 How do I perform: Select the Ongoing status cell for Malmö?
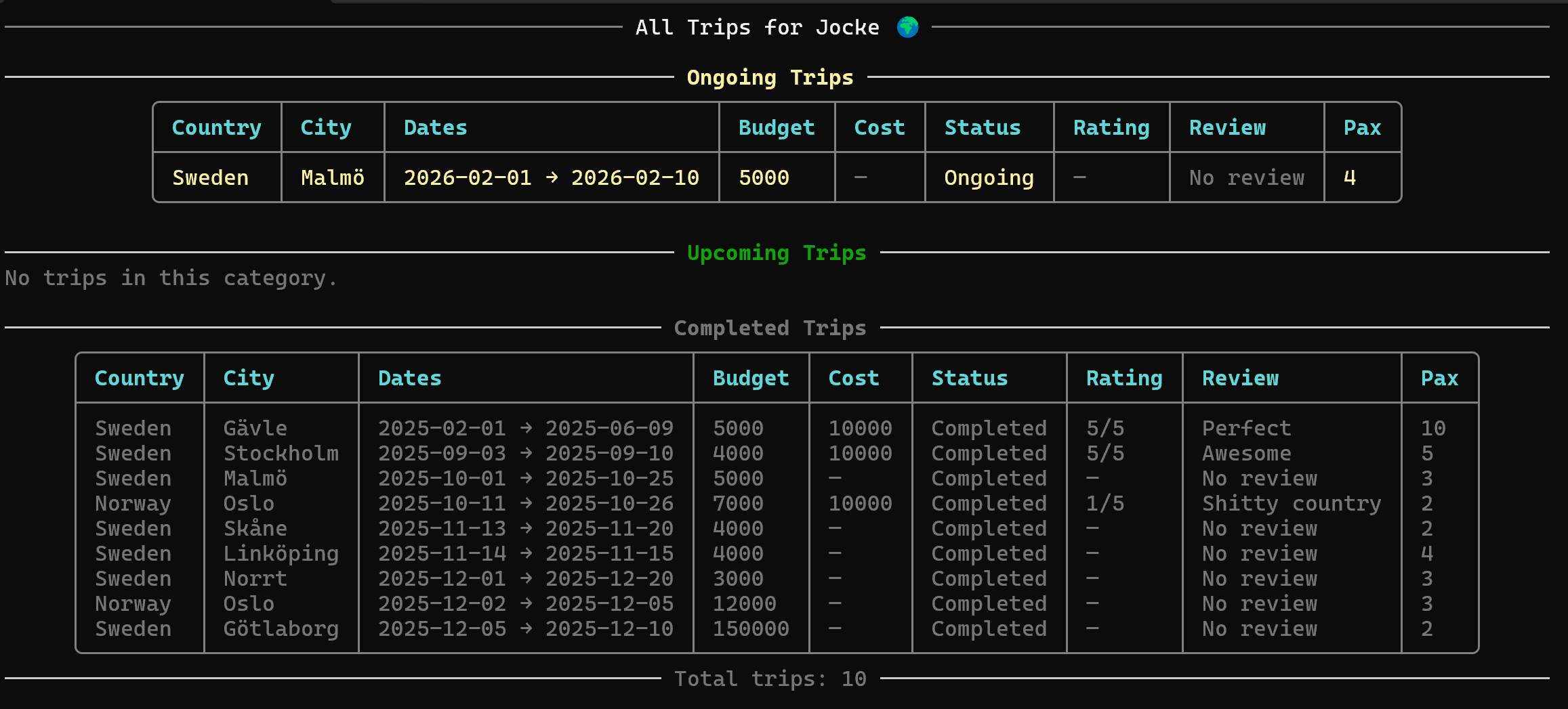989,177
